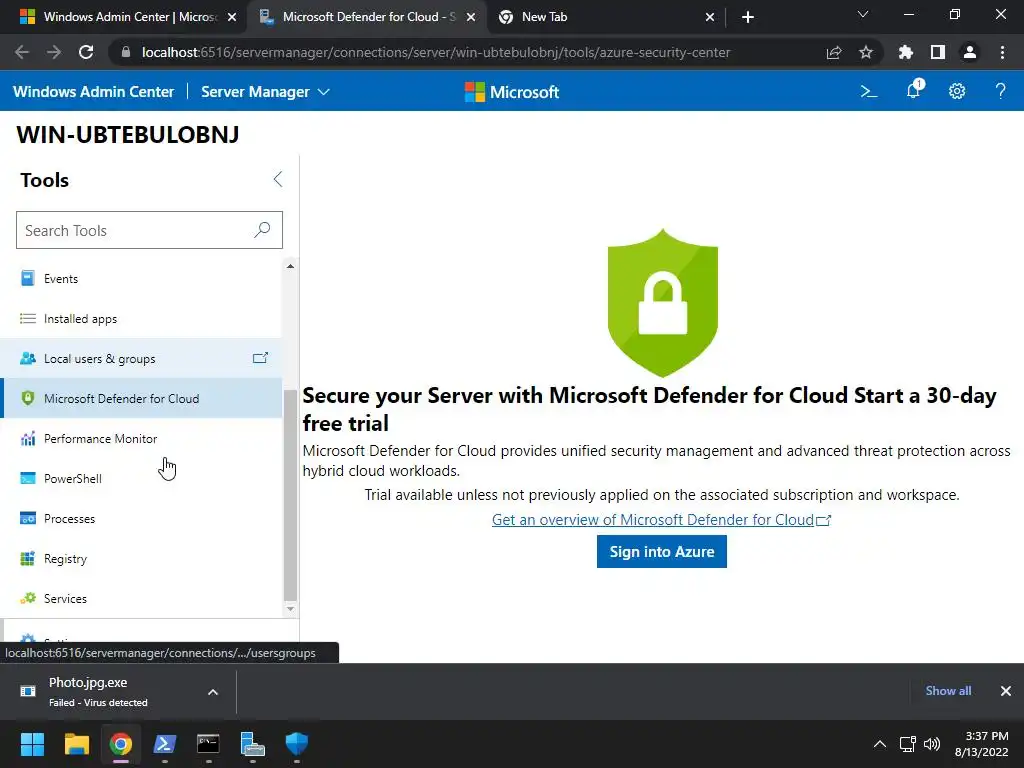Click Show all downloads

click(948, 691)
